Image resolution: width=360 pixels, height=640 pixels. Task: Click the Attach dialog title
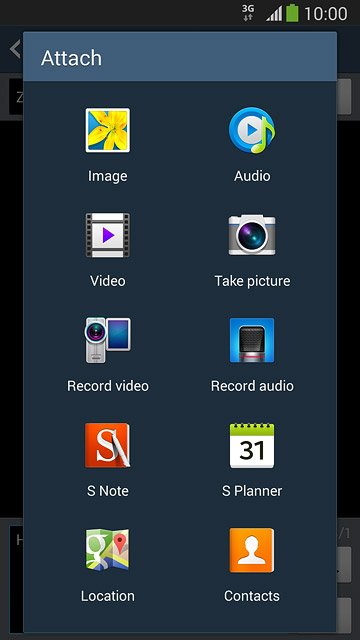click(71, 58)
